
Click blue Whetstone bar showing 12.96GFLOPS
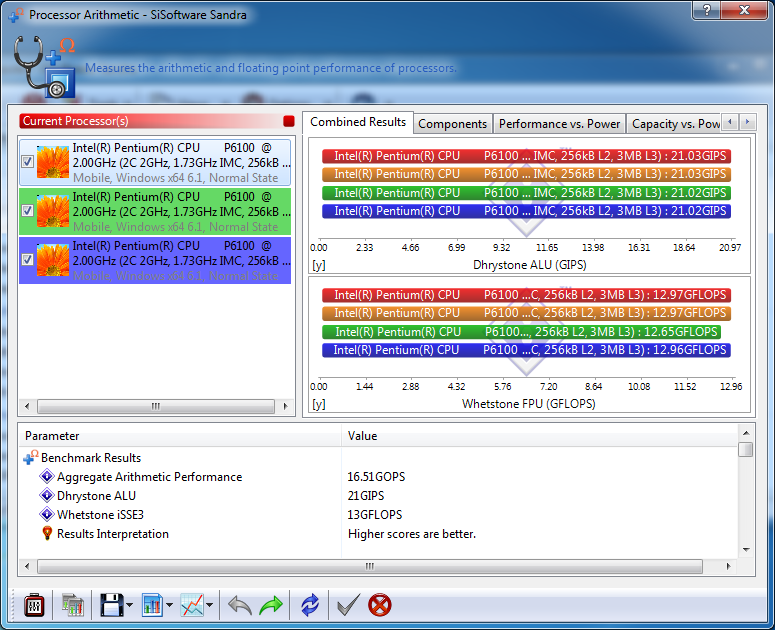pyautogui.click(x=526, y=350)
